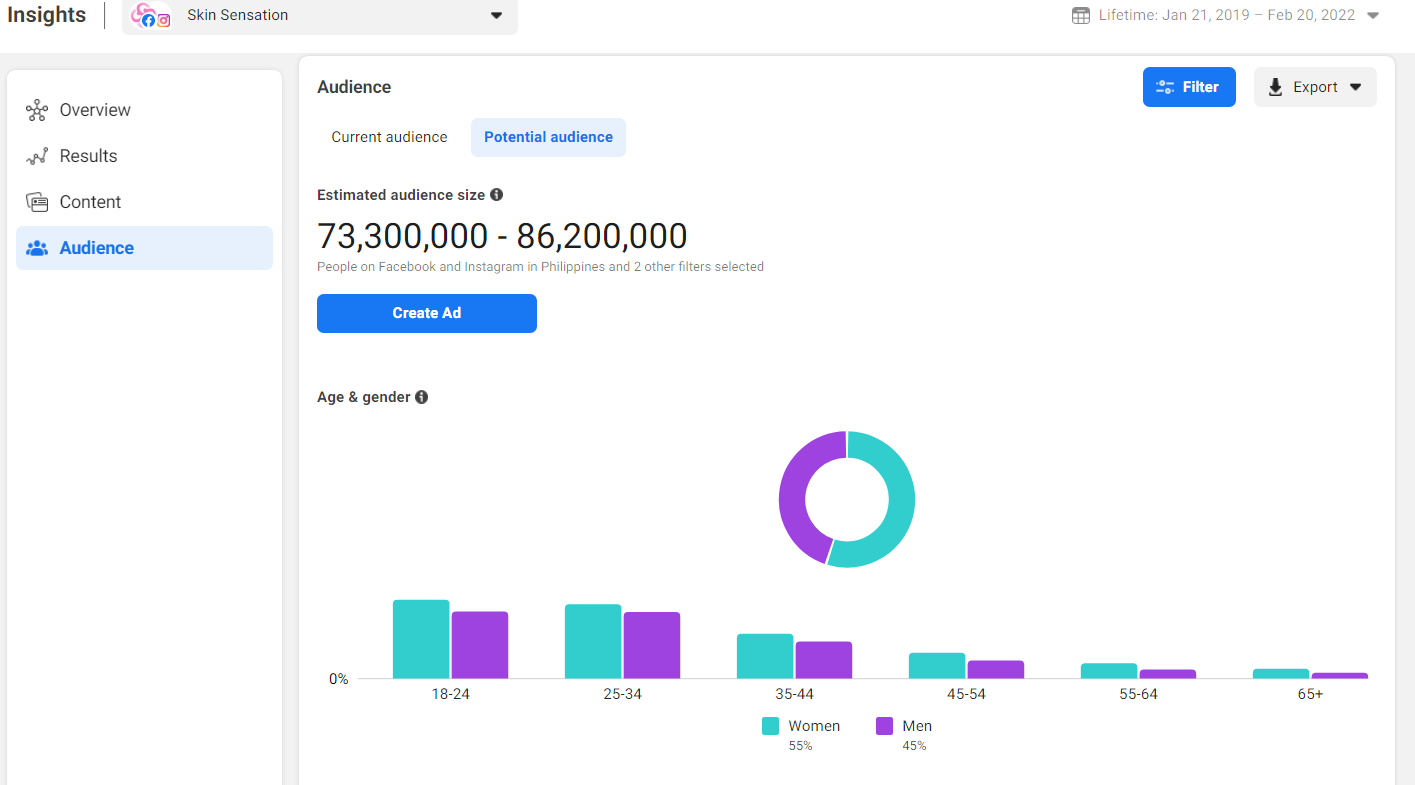This screenshot has height=785, width=1415.
Task: Click the Insights page title
Action: 47,15
